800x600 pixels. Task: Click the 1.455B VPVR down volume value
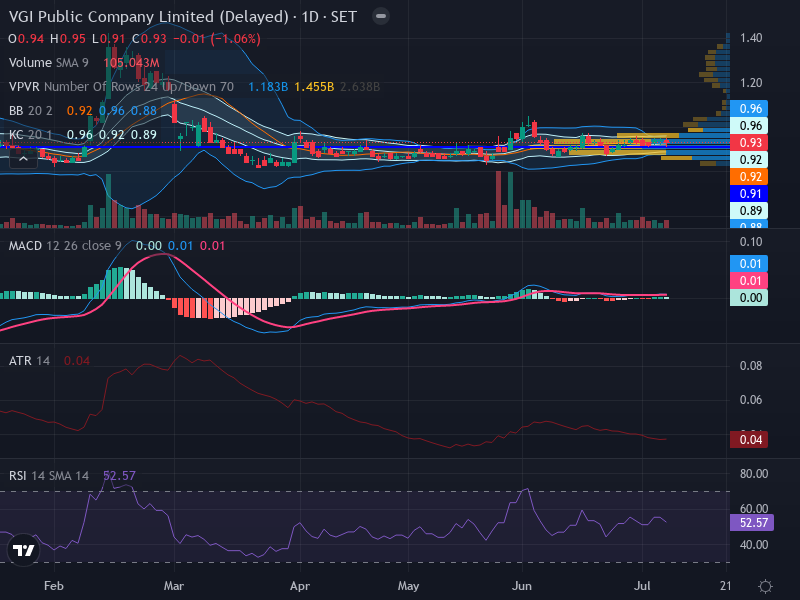(x=314, y=87)
